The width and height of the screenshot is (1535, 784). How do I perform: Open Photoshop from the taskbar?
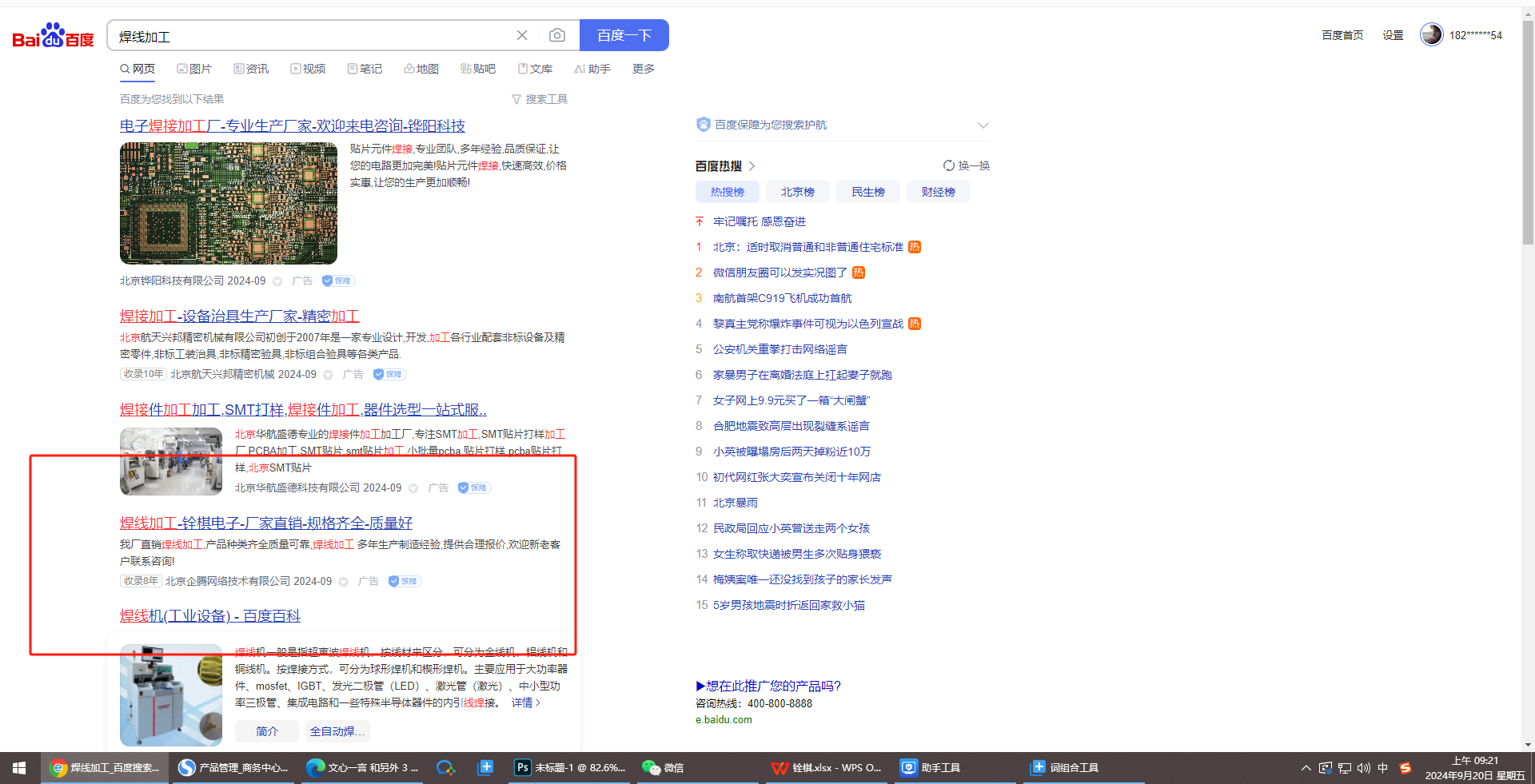click(569, 768)
